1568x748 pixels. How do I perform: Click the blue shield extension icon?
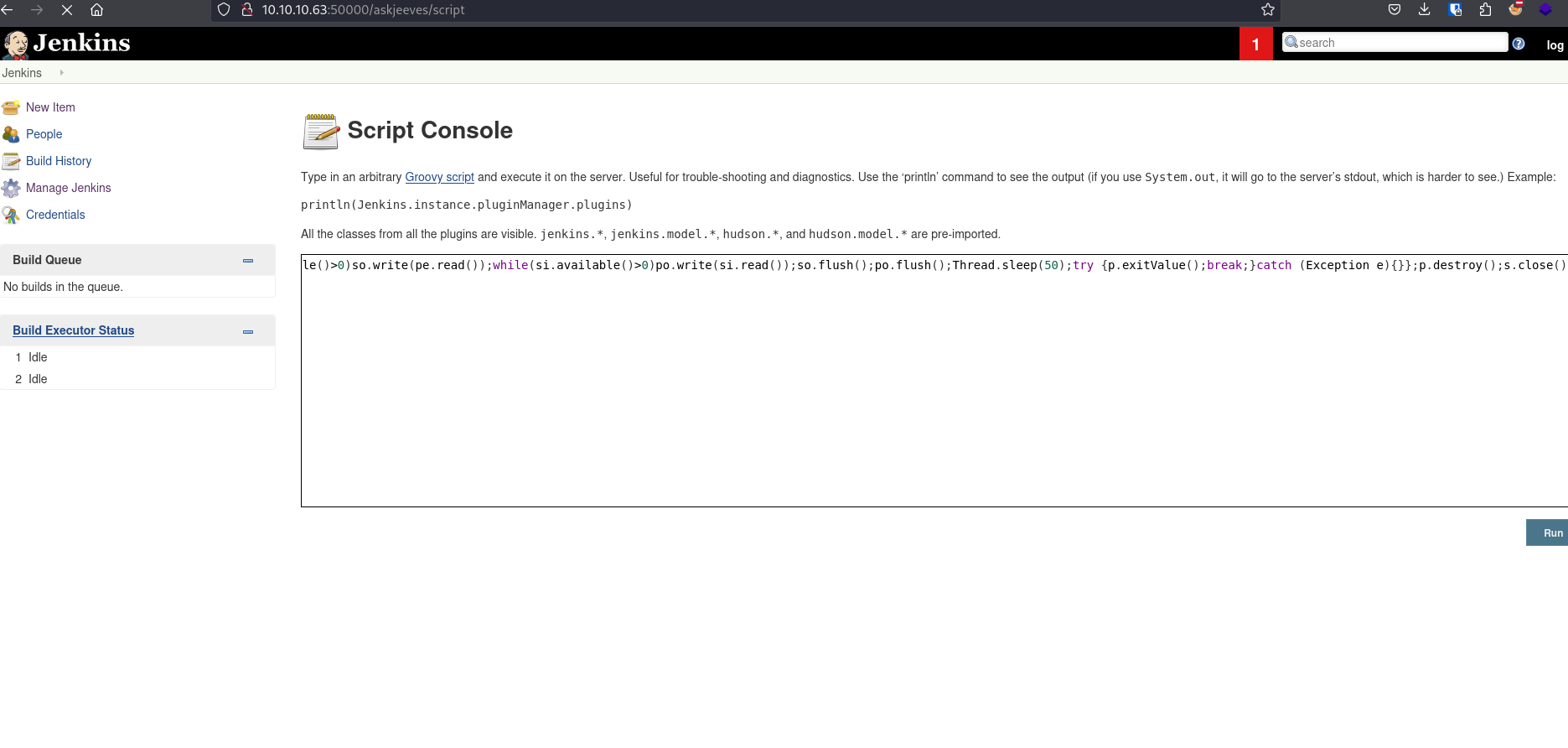coord(1455,10)
